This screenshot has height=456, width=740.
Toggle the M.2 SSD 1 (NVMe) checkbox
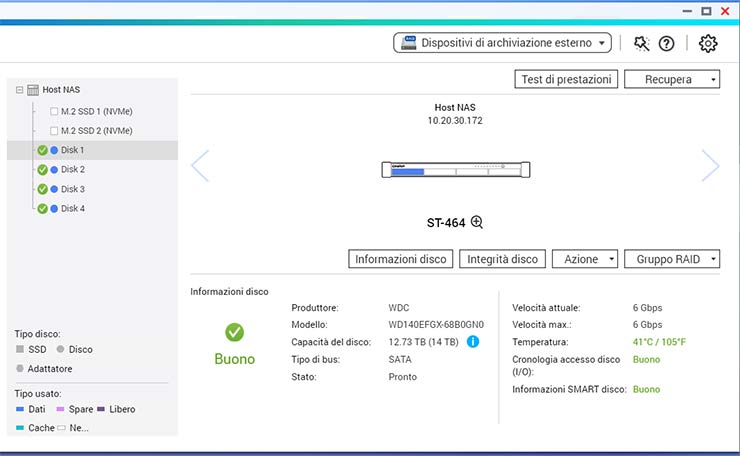point(54,111)
